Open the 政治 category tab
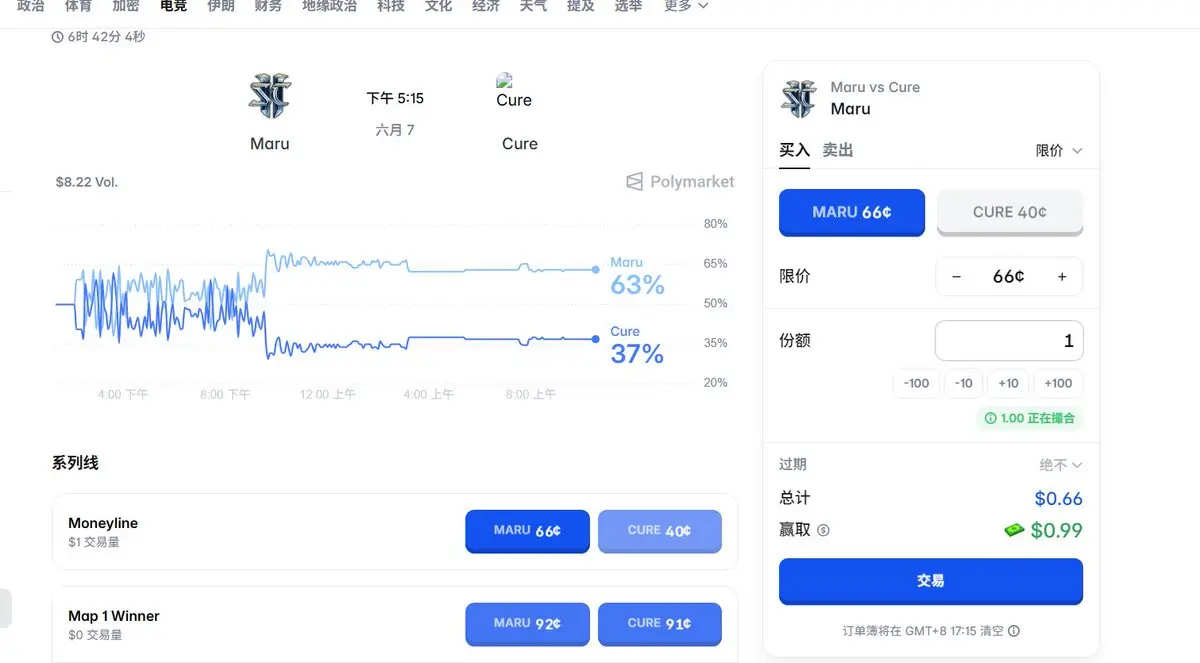The image size is (1200, 663). click(x=31, y=6)
